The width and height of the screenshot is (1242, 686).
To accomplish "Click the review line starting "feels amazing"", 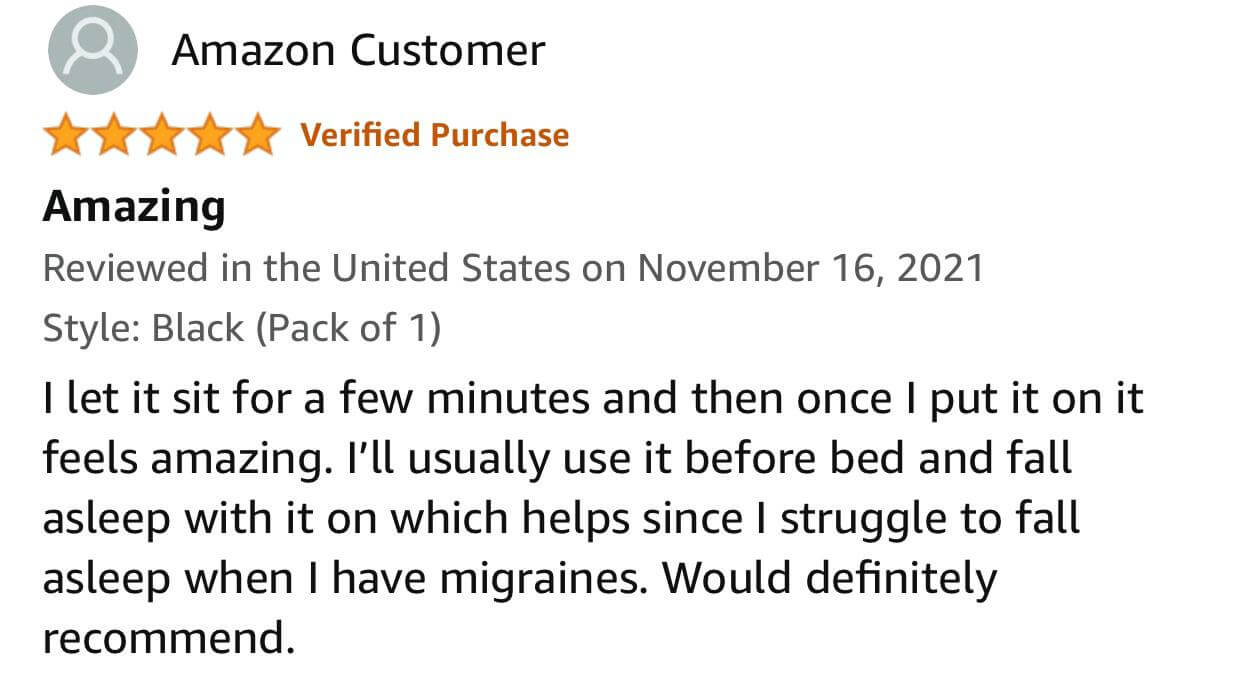I will (556, 459).
